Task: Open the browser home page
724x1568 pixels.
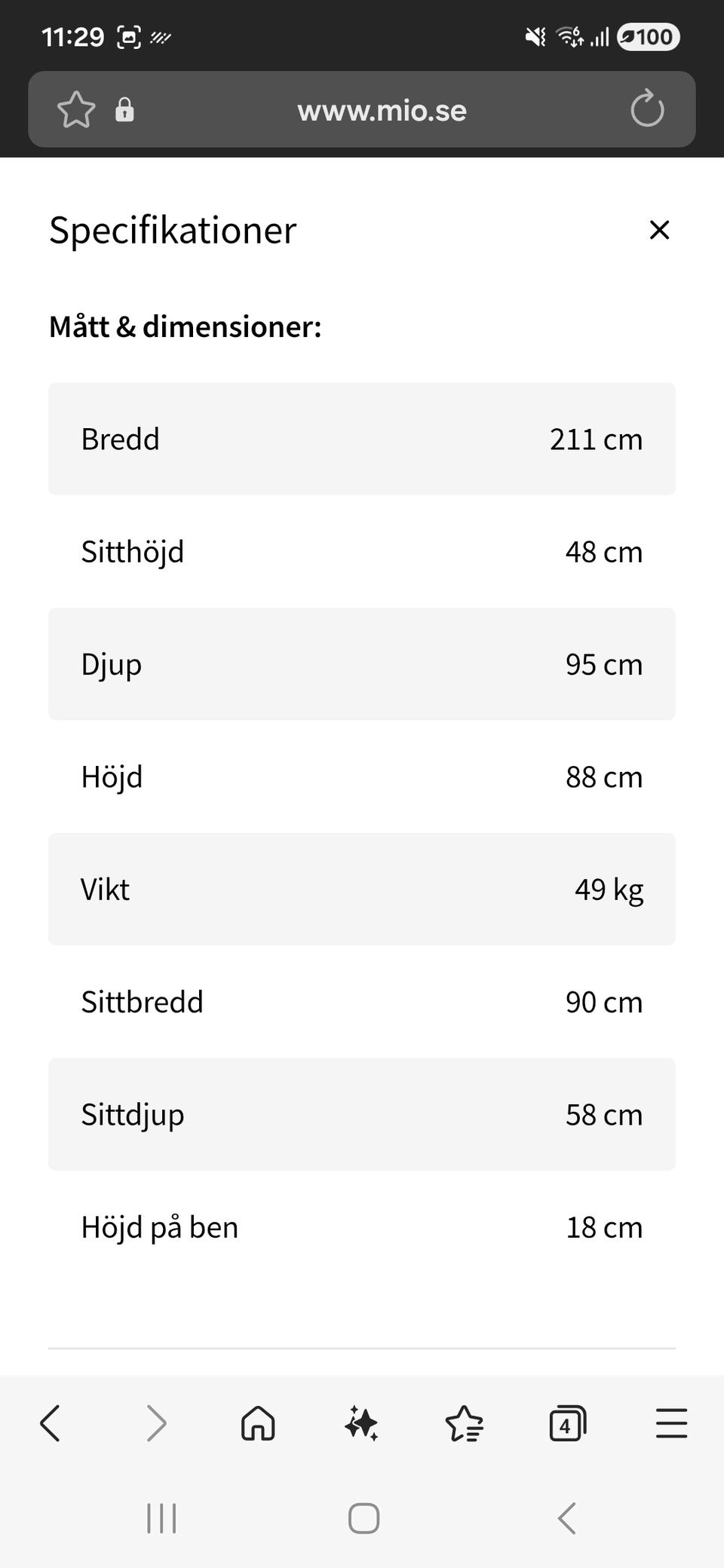Action: pyautogui.click(x=258, y=1424)
